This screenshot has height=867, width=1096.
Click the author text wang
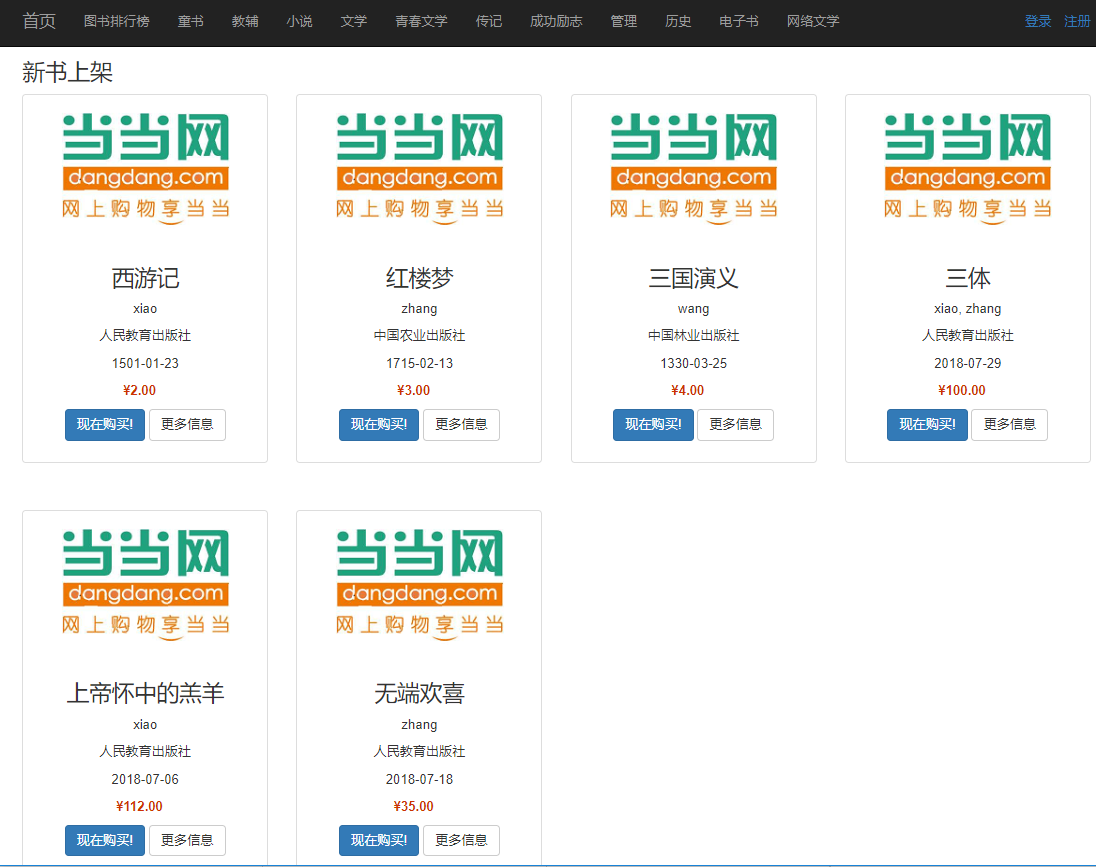693,308
